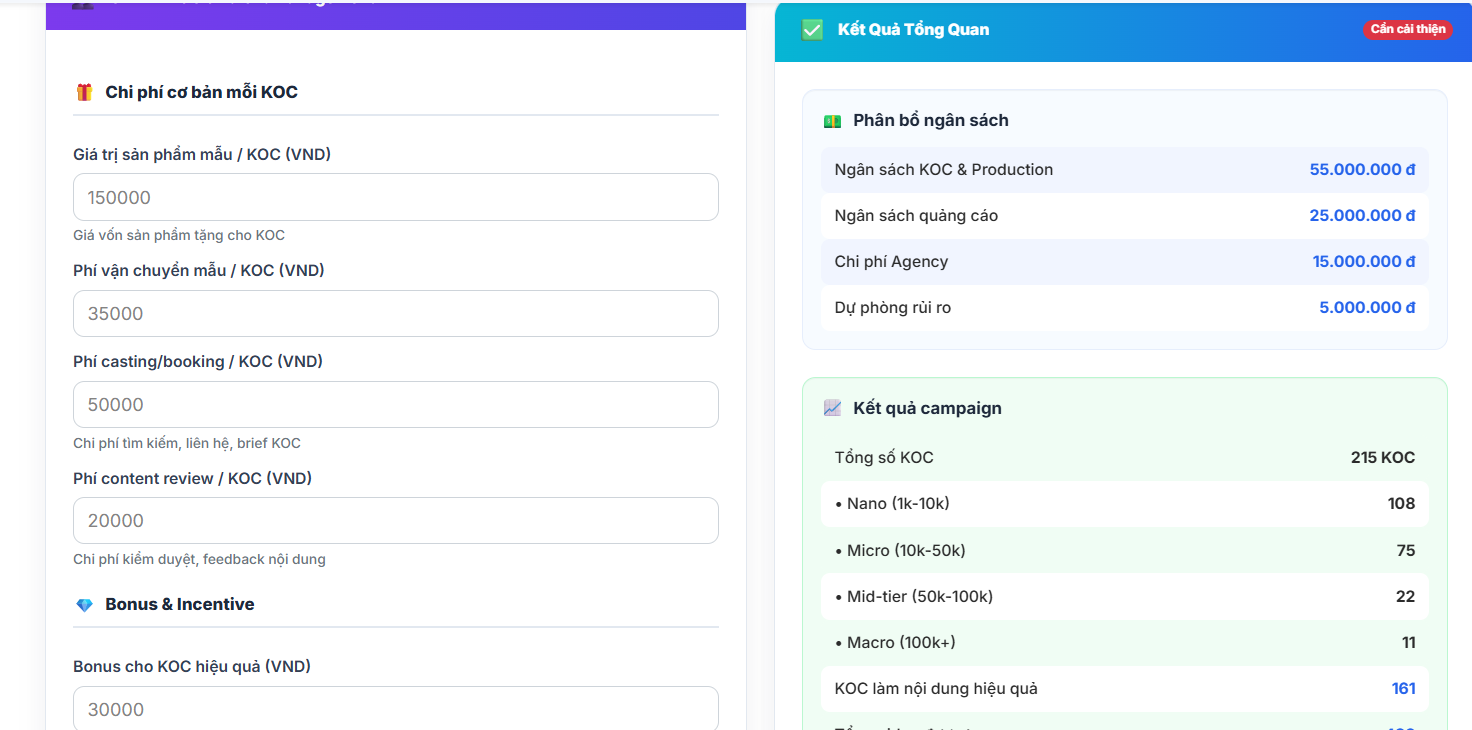Image resolution: width=1472 pixels, height=730 pixels.
Task: Focus the Bonus cho KOC hiệu quả input
Action: (395, 708)
